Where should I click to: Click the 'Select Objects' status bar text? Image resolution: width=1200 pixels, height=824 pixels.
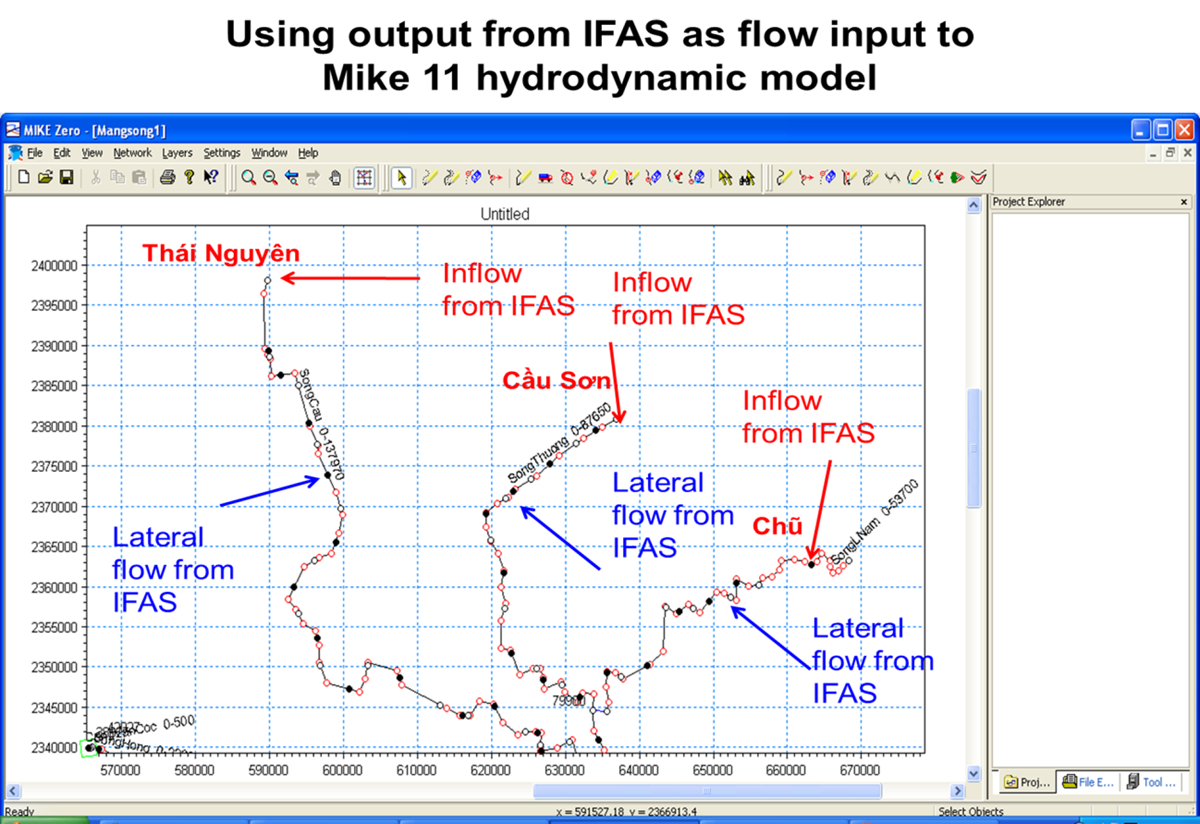(x=970, y=812)
